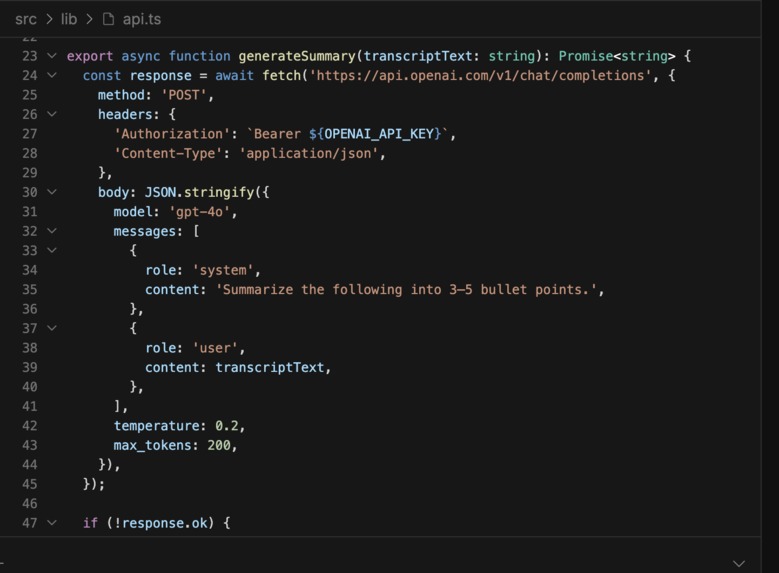Click the file icon beside api.ts
This screenshot has height=573, width=779.
pyautogui.click(x=108, y=19)
